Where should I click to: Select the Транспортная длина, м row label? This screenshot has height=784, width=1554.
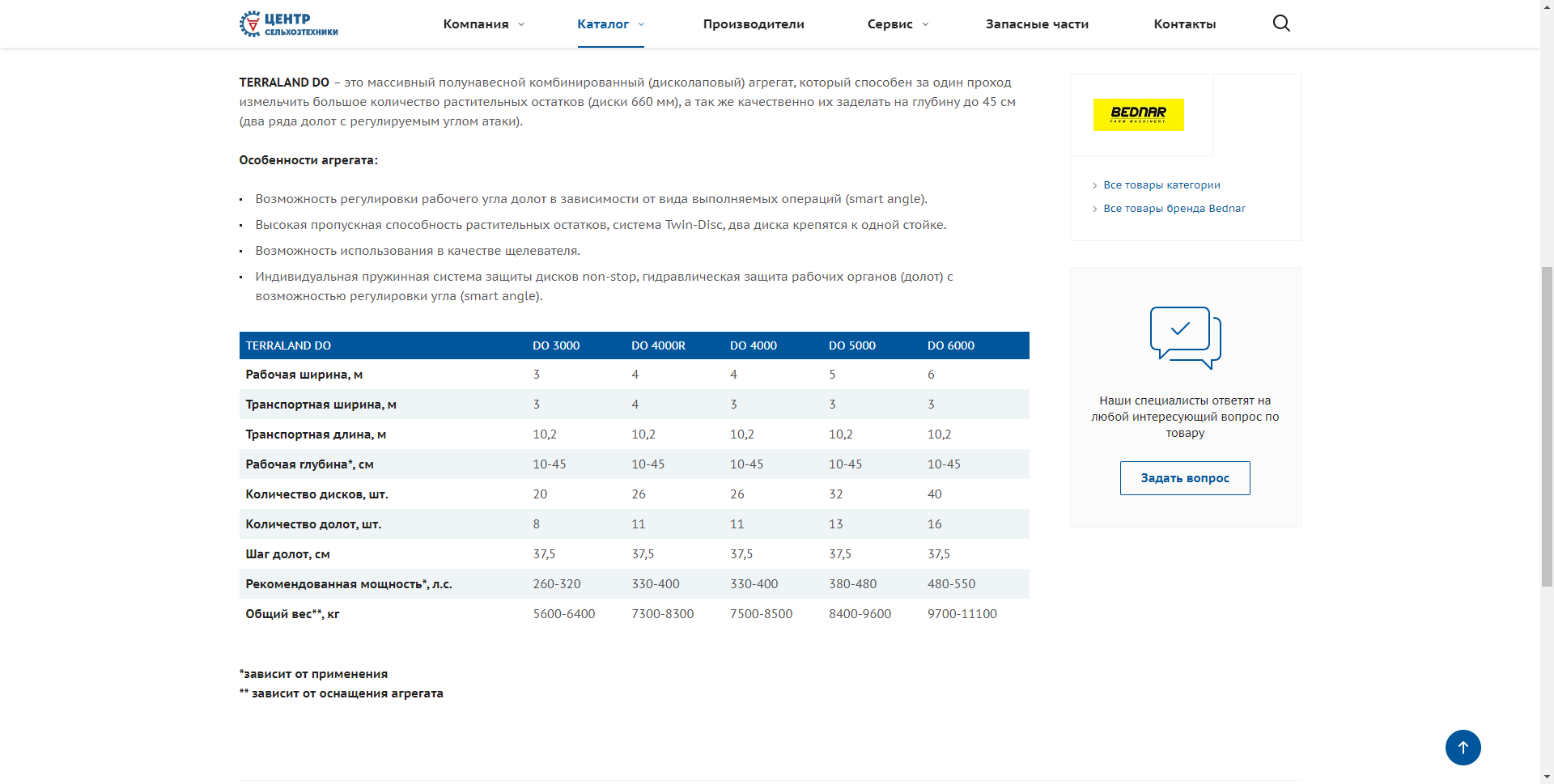click(316, 434)
